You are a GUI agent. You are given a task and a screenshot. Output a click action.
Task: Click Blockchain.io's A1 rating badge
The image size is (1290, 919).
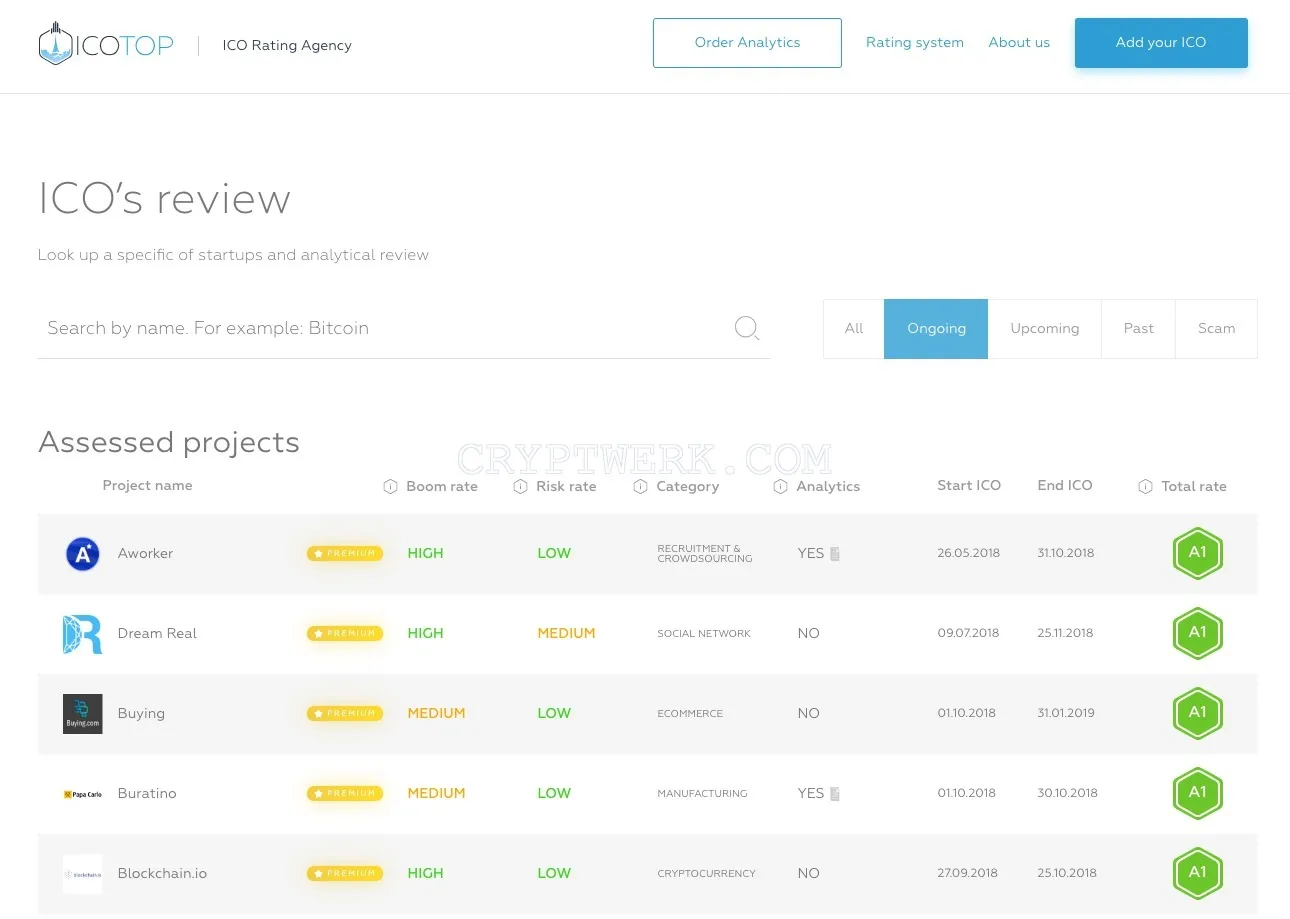1197,873
